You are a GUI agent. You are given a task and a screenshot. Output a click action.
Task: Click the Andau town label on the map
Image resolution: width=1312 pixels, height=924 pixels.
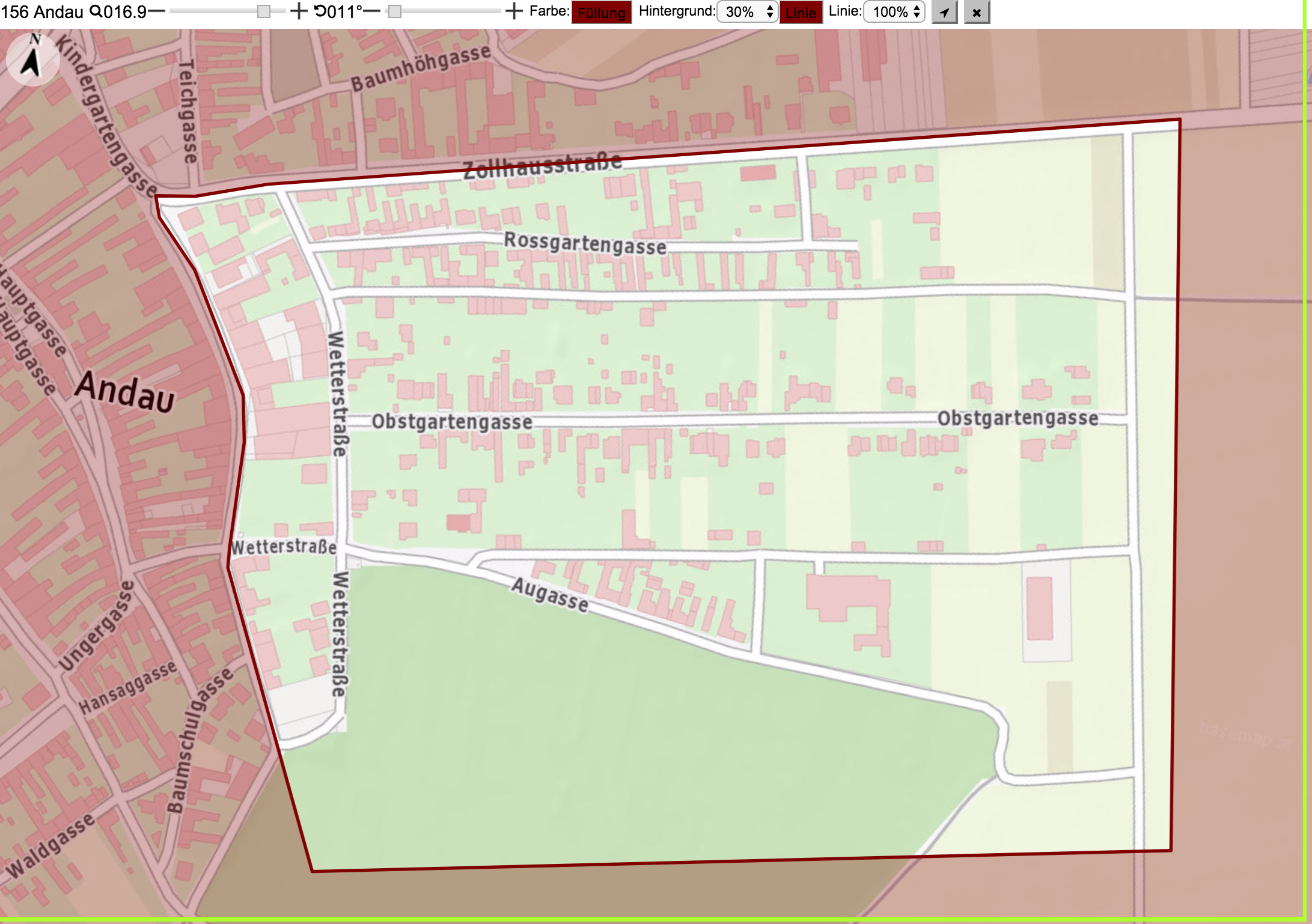(x=125, y=393)
